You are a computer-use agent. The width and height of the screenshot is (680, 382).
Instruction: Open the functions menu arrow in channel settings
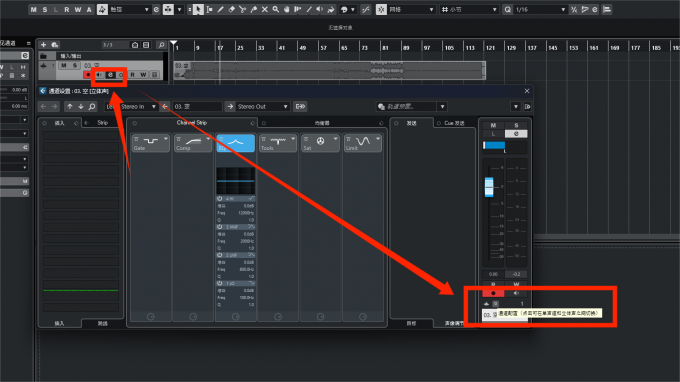coord(516,106)
